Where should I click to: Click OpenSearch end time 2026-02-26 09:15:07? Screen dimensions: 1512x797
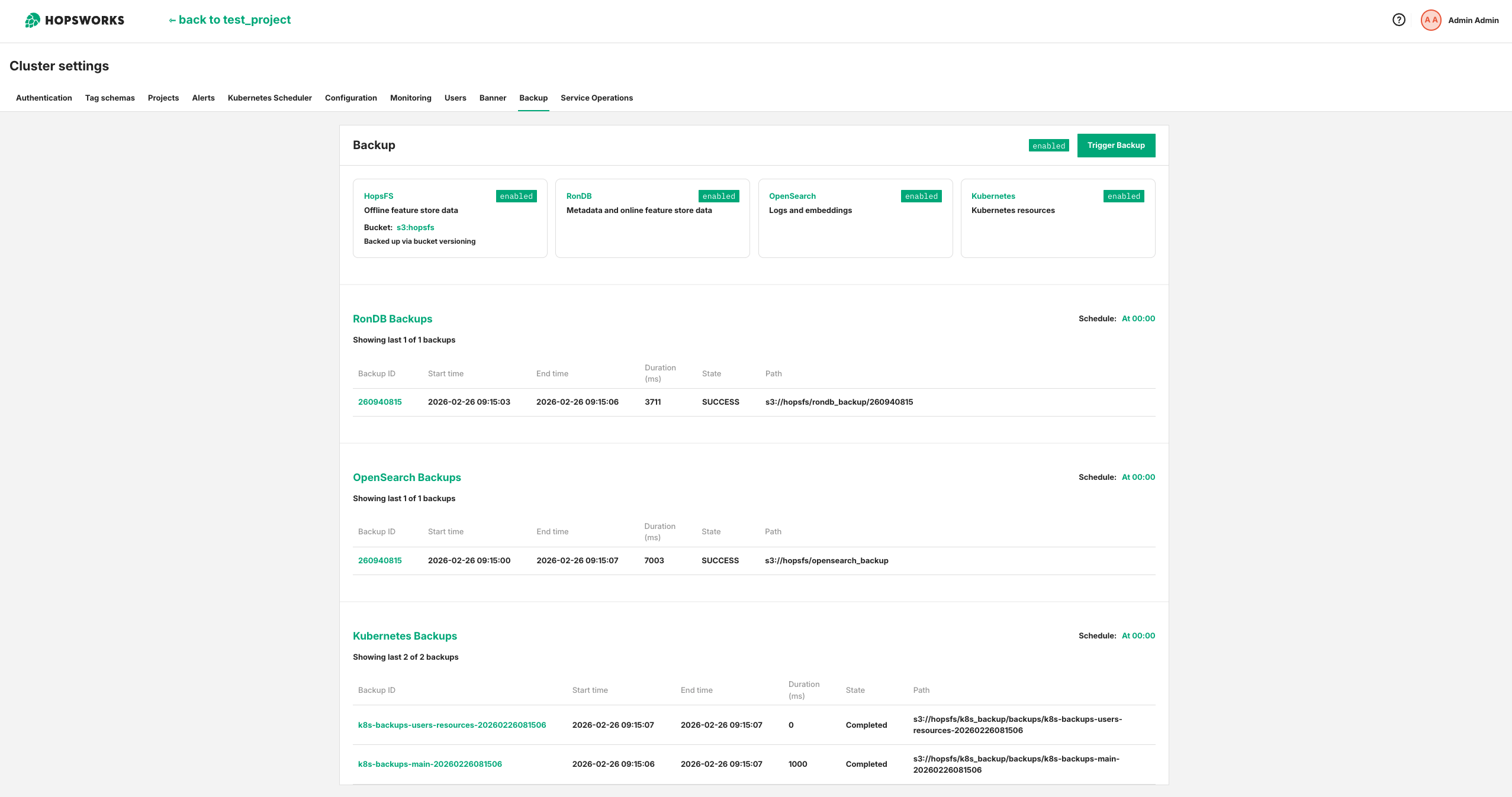[577, 561]
